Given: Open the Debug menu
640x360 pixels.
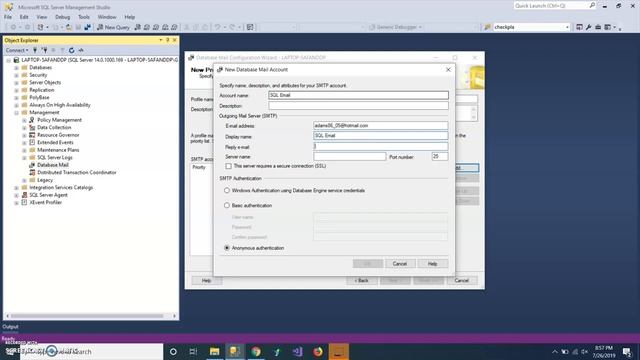Looking at the screenshot, I should [62, 17].
